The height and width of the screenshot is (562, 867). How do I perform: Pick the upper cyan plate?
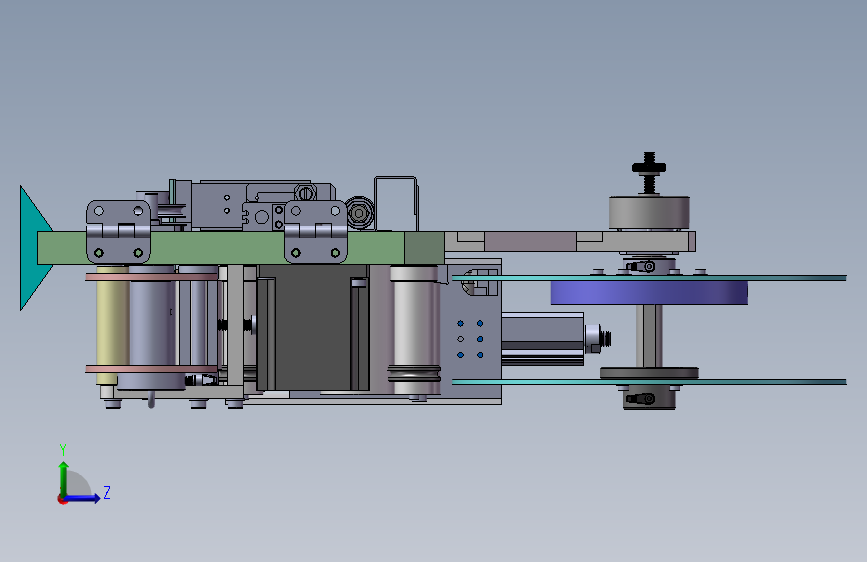(x=649, y=278)
